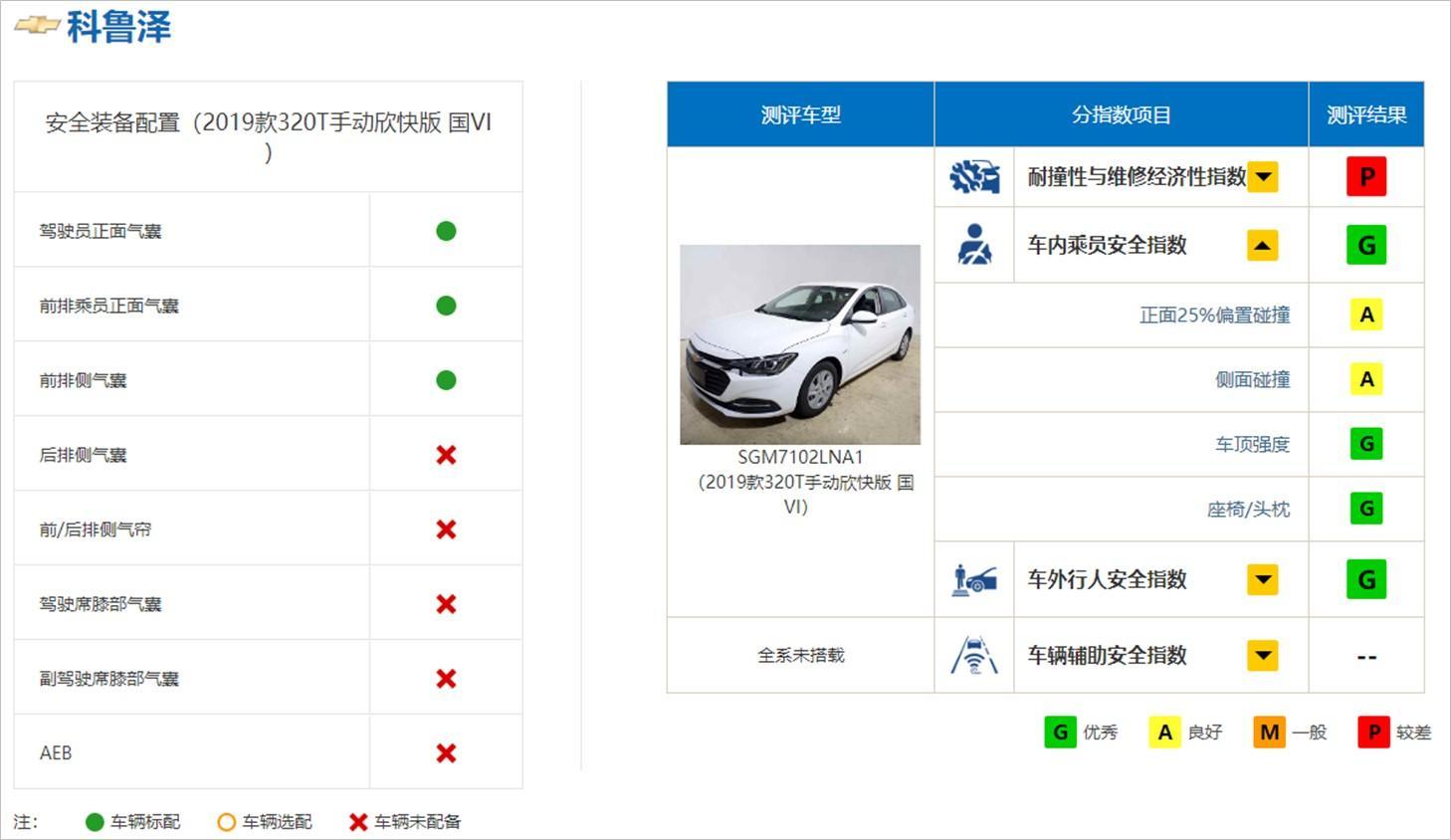1451x840 pixels.
Task: Click the 测评车型 column header
Action: pos(800,114)
